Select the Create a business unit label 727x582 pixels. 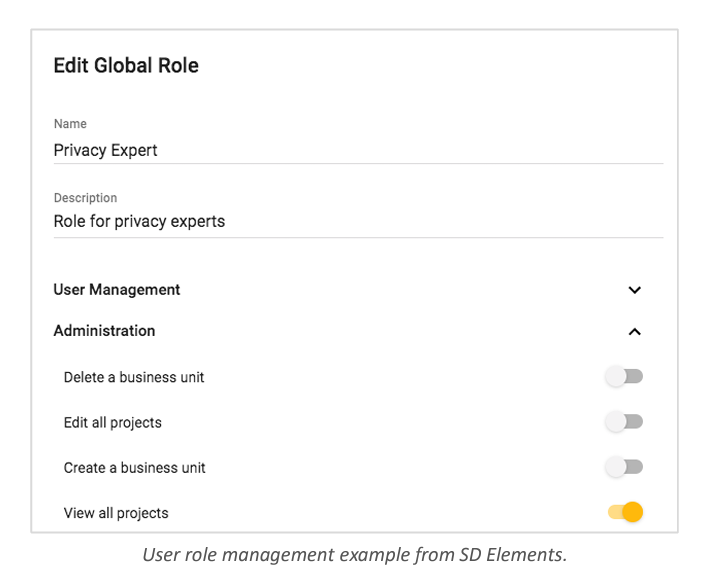pos(134,468)
